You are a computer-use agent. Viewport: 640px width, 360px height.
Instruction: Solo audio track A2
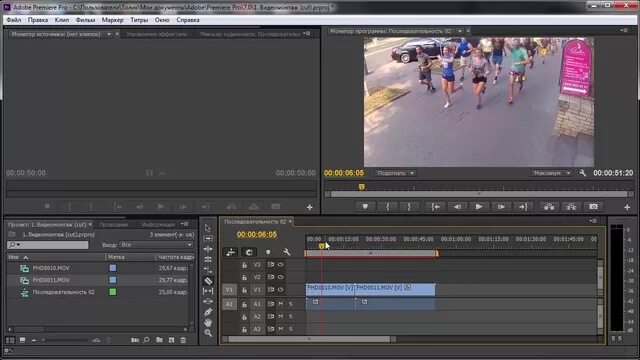click(291, 316)
